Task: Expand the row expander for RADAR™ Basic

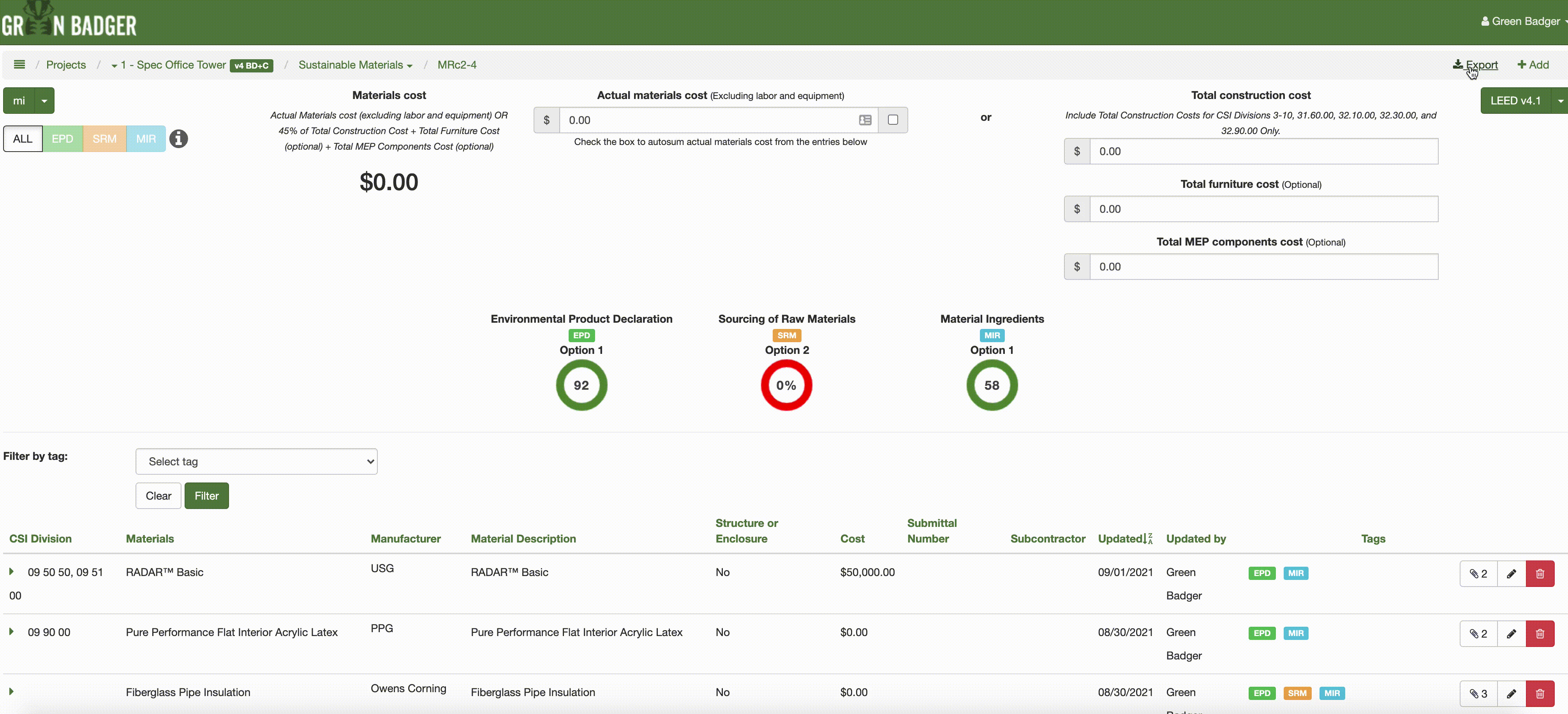Action: point(11,571)
